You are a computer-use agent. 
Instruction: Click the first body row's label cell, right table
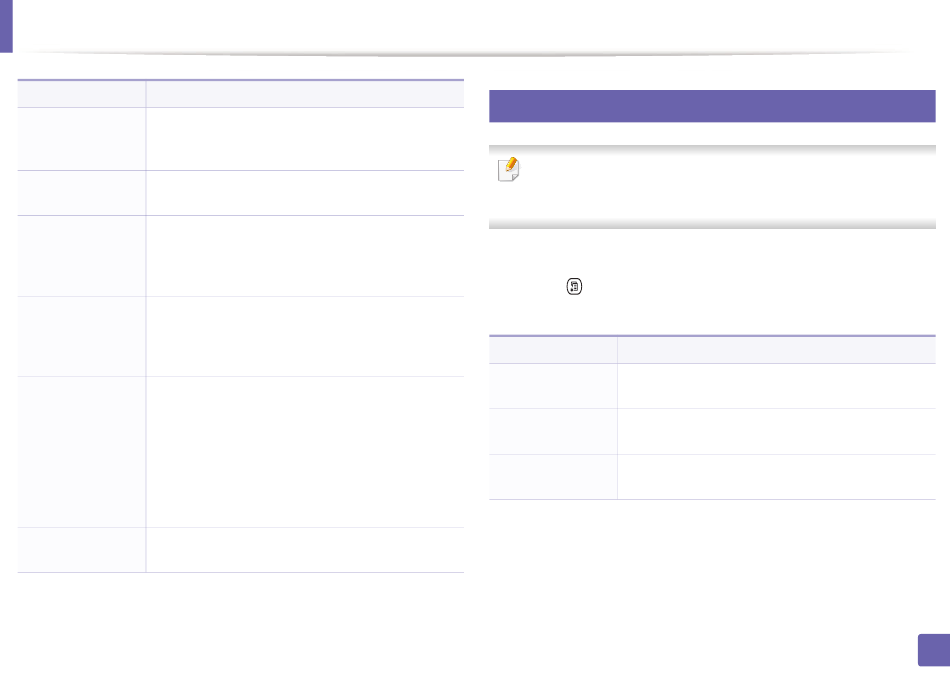(553, 386)
